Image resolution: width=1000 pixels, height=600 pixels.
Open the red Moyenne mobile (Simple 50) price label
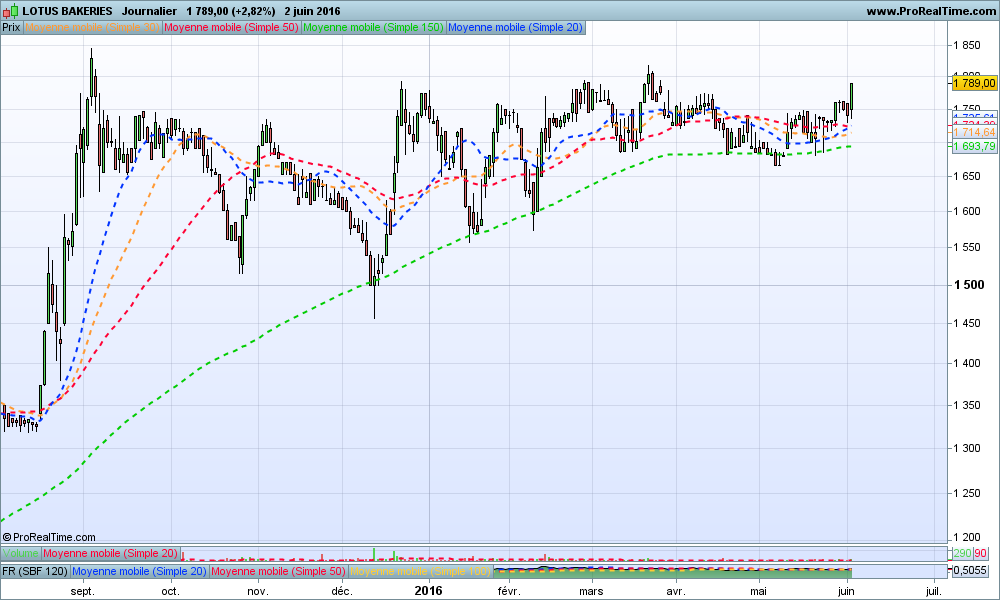232,27
